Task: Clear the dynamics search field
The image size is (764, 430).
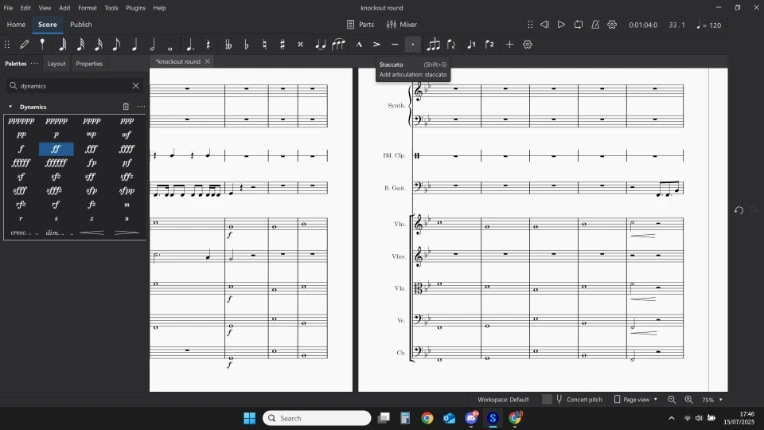Action: coord(135,86)
